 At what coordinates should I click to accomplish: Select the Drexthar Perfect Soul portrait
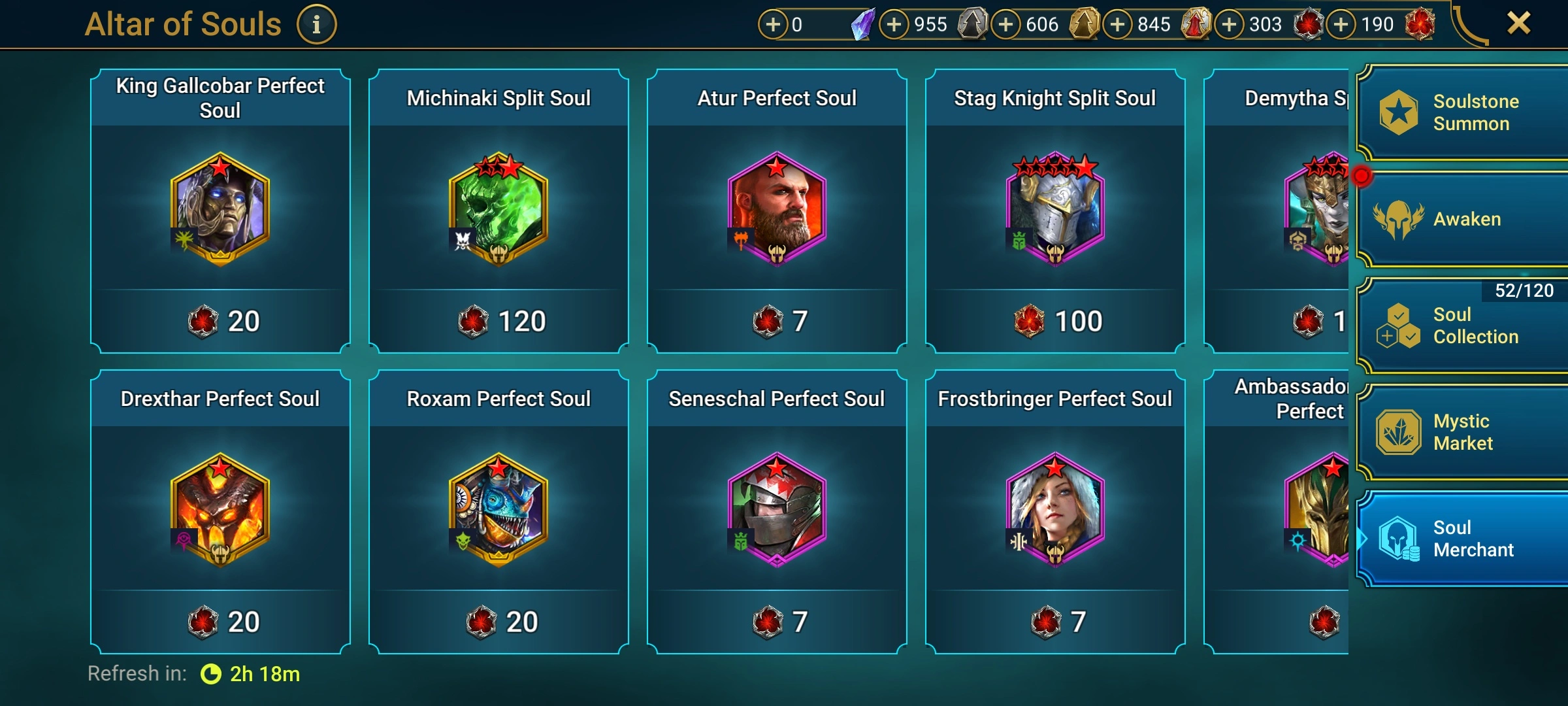click(220, 510)
